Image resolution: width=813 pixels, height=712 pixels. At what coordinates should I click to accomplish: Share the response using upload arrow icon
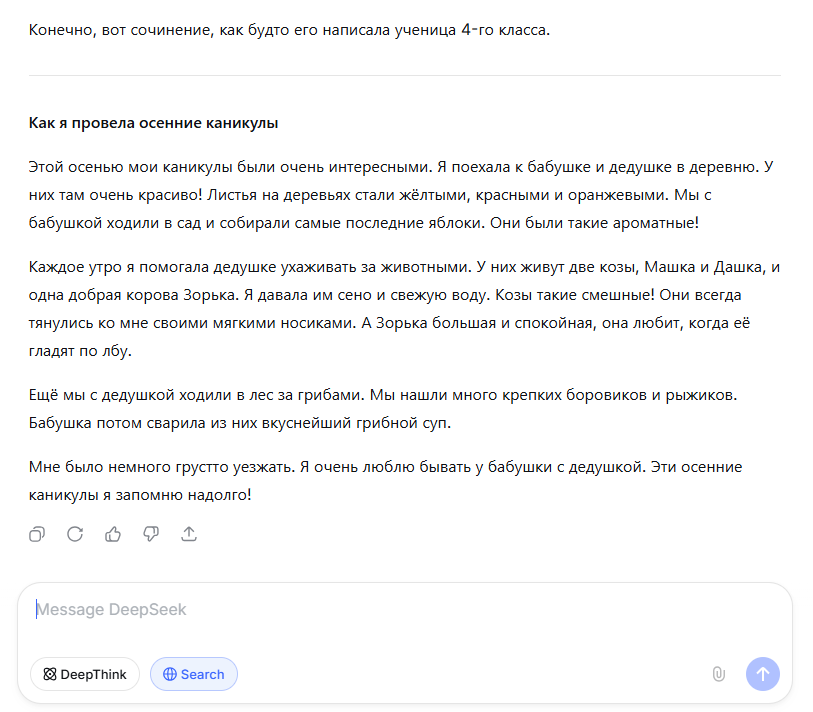pos(189,534)
